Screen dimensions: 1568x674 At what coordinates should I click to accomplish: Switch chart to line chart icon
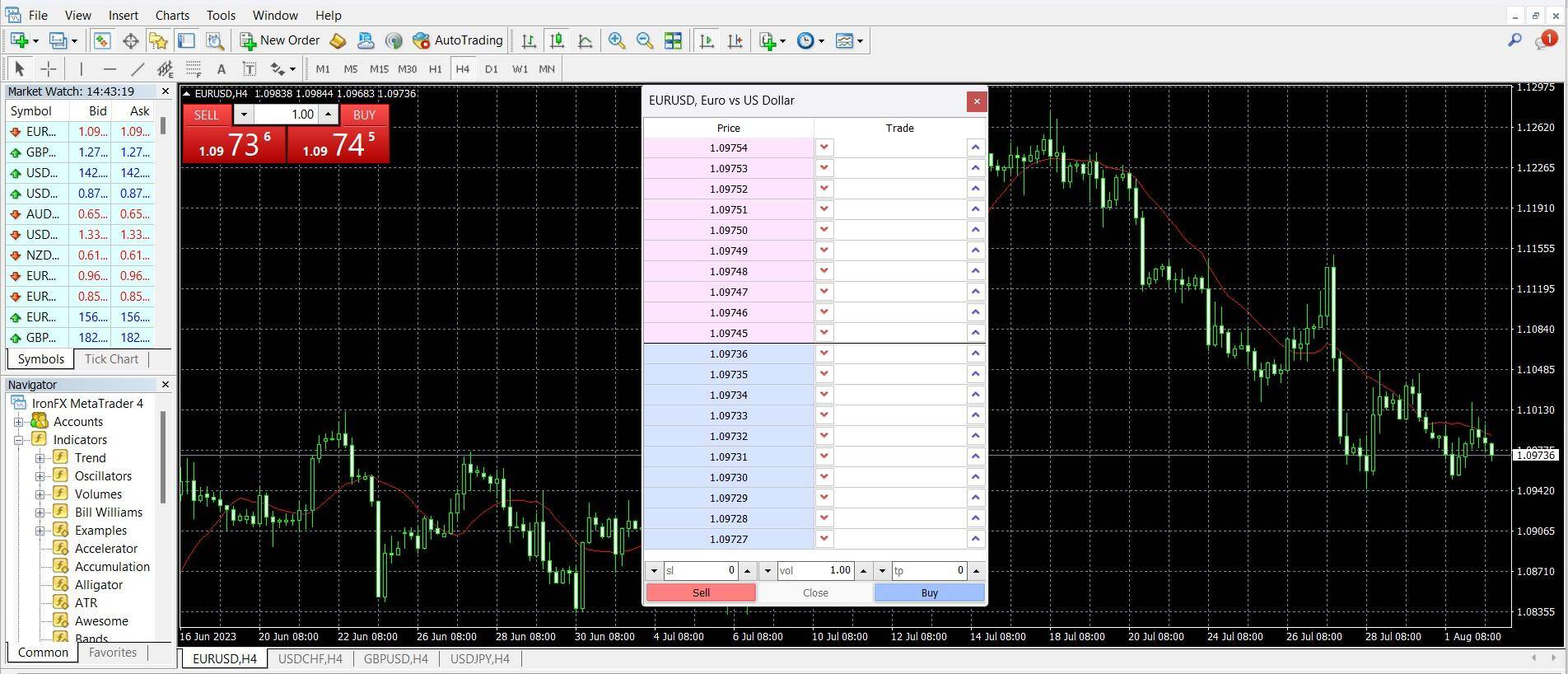click(x=585, y=40)
